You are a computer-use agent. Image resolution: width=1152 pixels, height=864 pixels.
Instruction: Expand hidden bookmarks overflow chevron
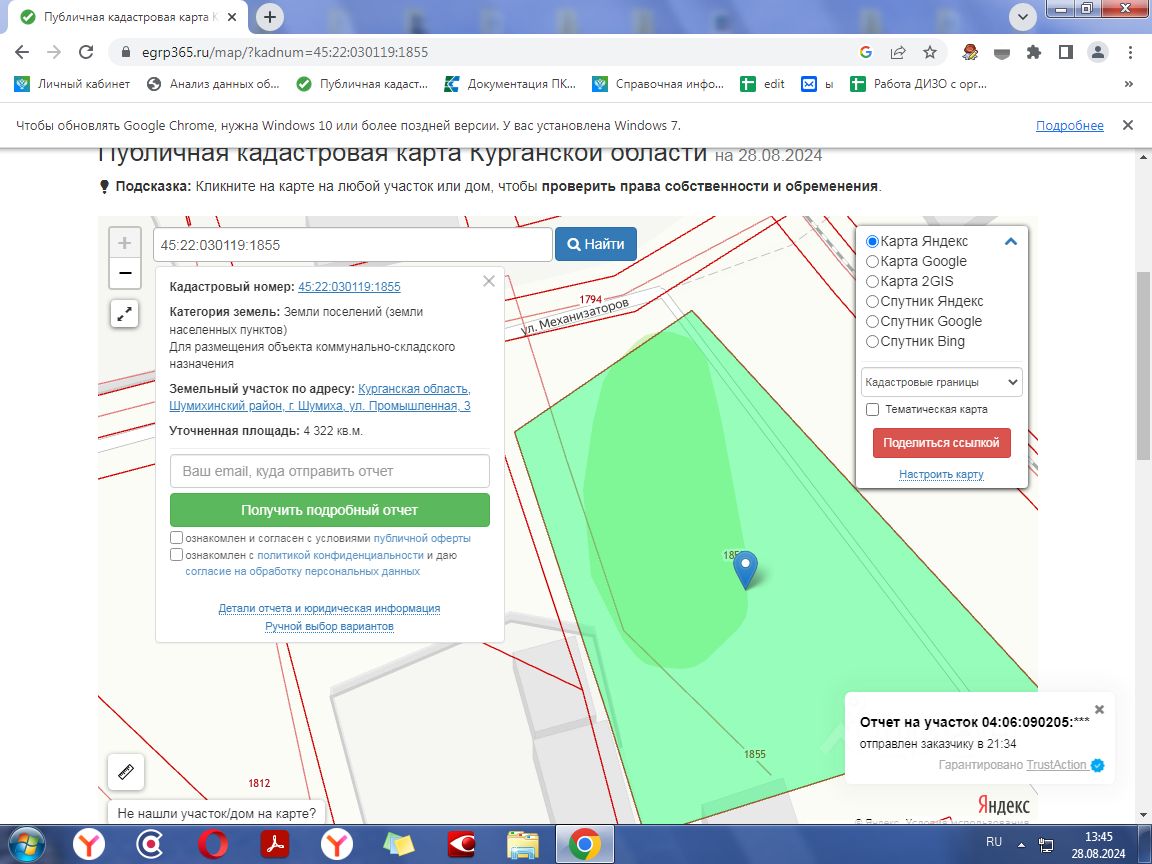1128,84
